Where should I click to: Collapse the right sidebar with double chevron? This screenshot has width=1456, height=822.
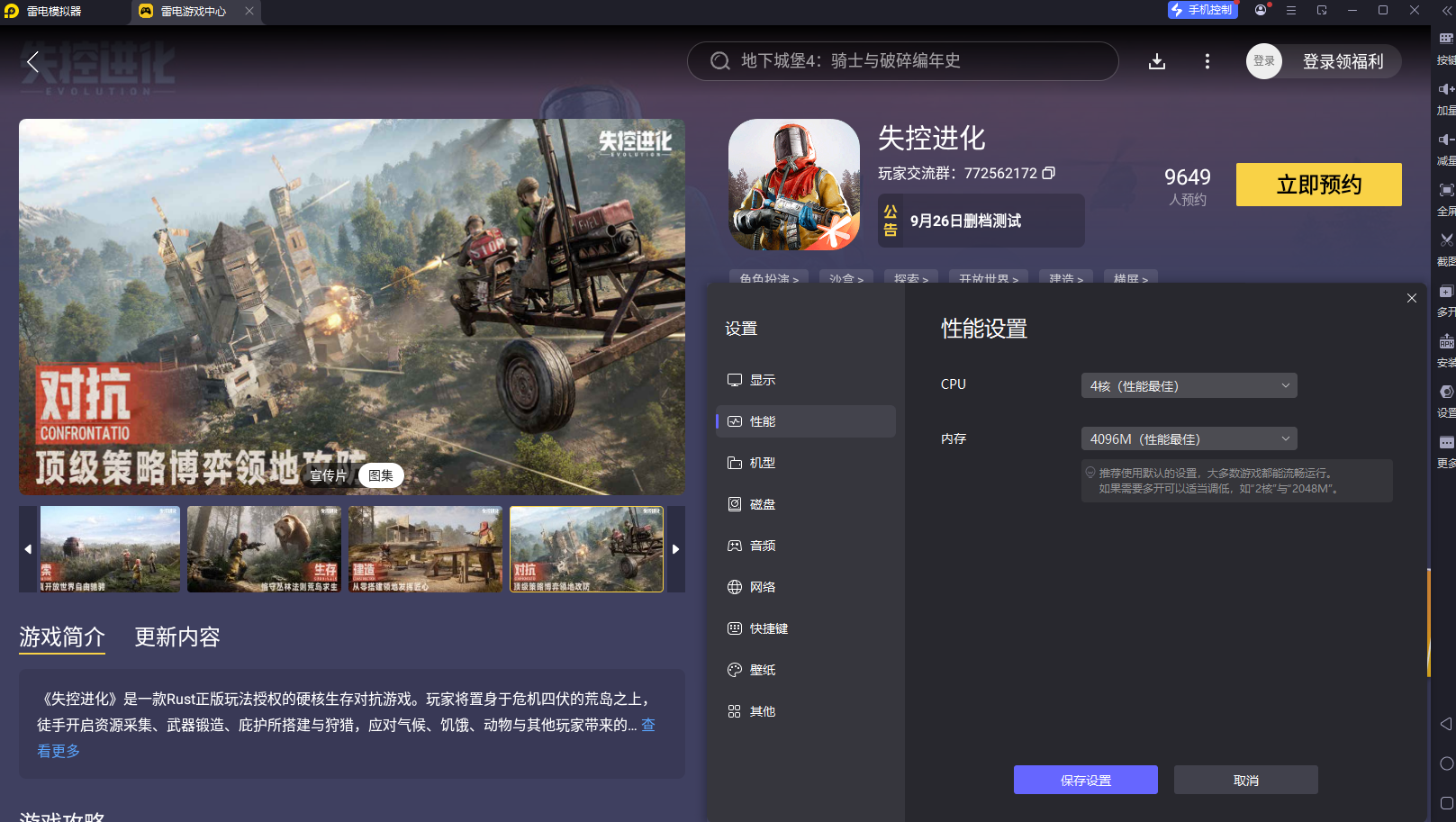tap(1446, 10)
